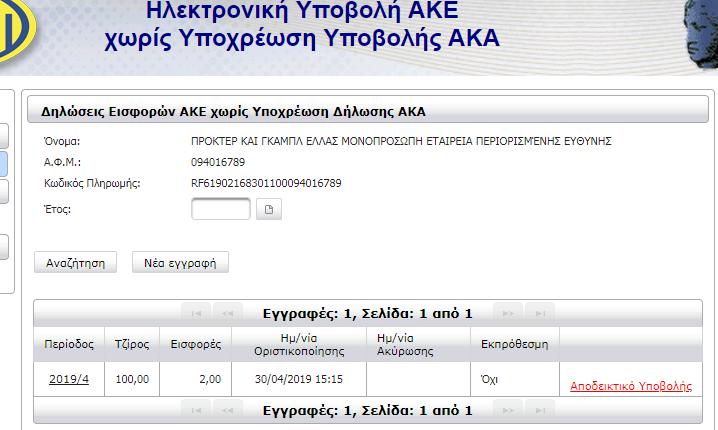
Task: Click the top Εγγραφές: 1, Σελίδα pager text
Action: 368,314
